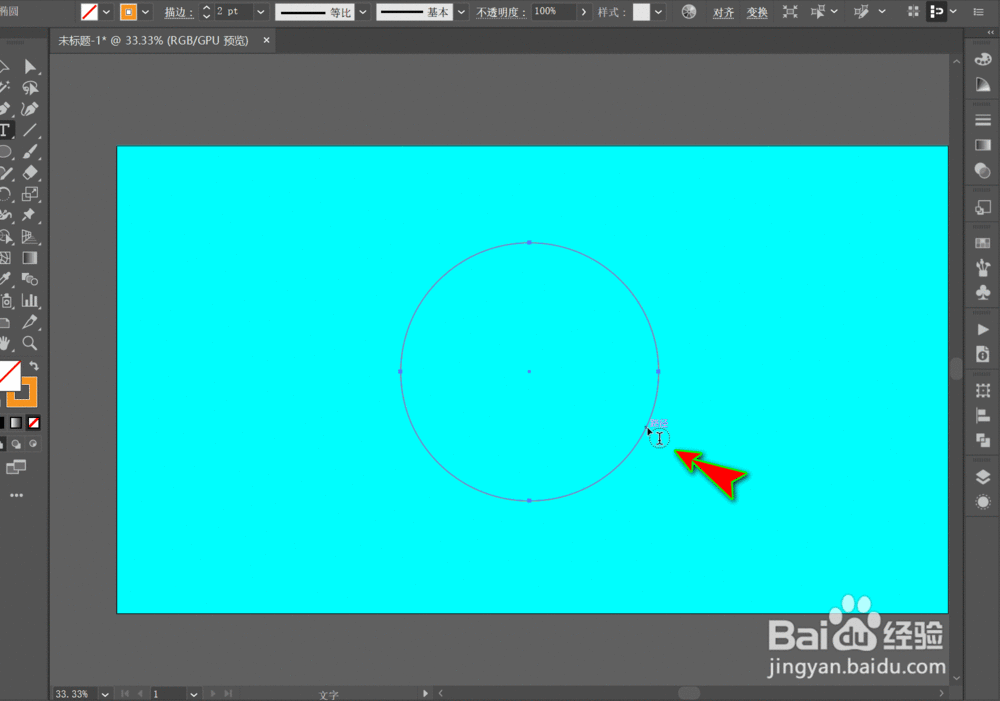
Task: Select the Eraser tool
Action: pos(30,173)
